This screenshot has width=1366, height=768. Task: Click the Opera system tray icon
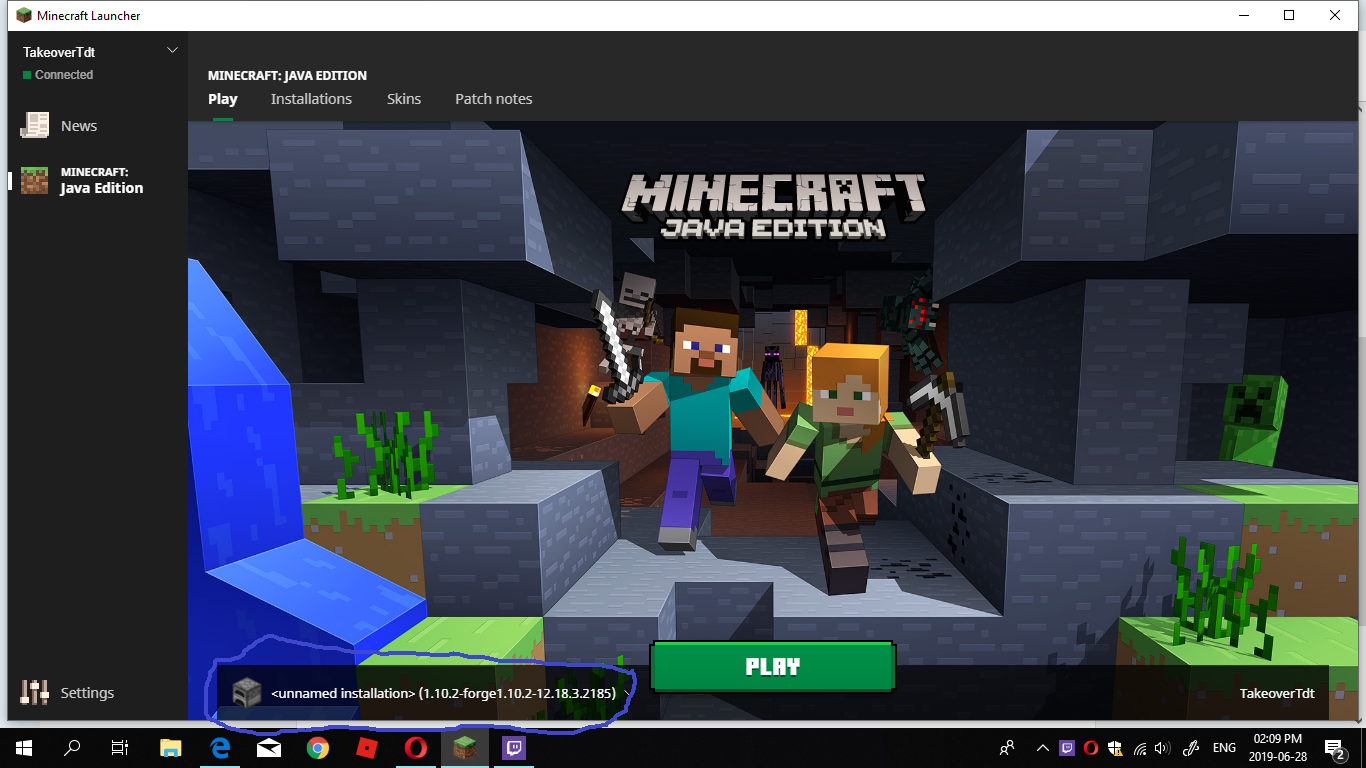pos(1091,748)
